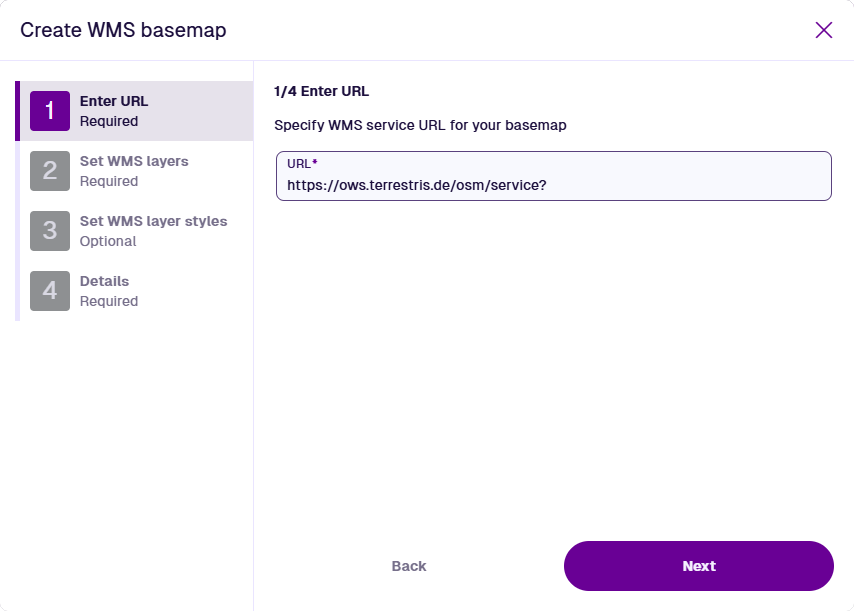854x611 pixels.
Task: Click "Required" under Set WMS layers
Action: coord(109,181)
